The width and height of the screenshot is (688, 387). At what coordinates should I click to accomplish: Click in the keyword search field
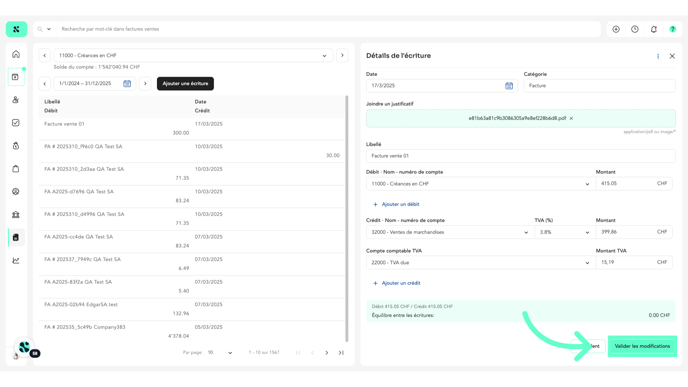coord(329,29)
